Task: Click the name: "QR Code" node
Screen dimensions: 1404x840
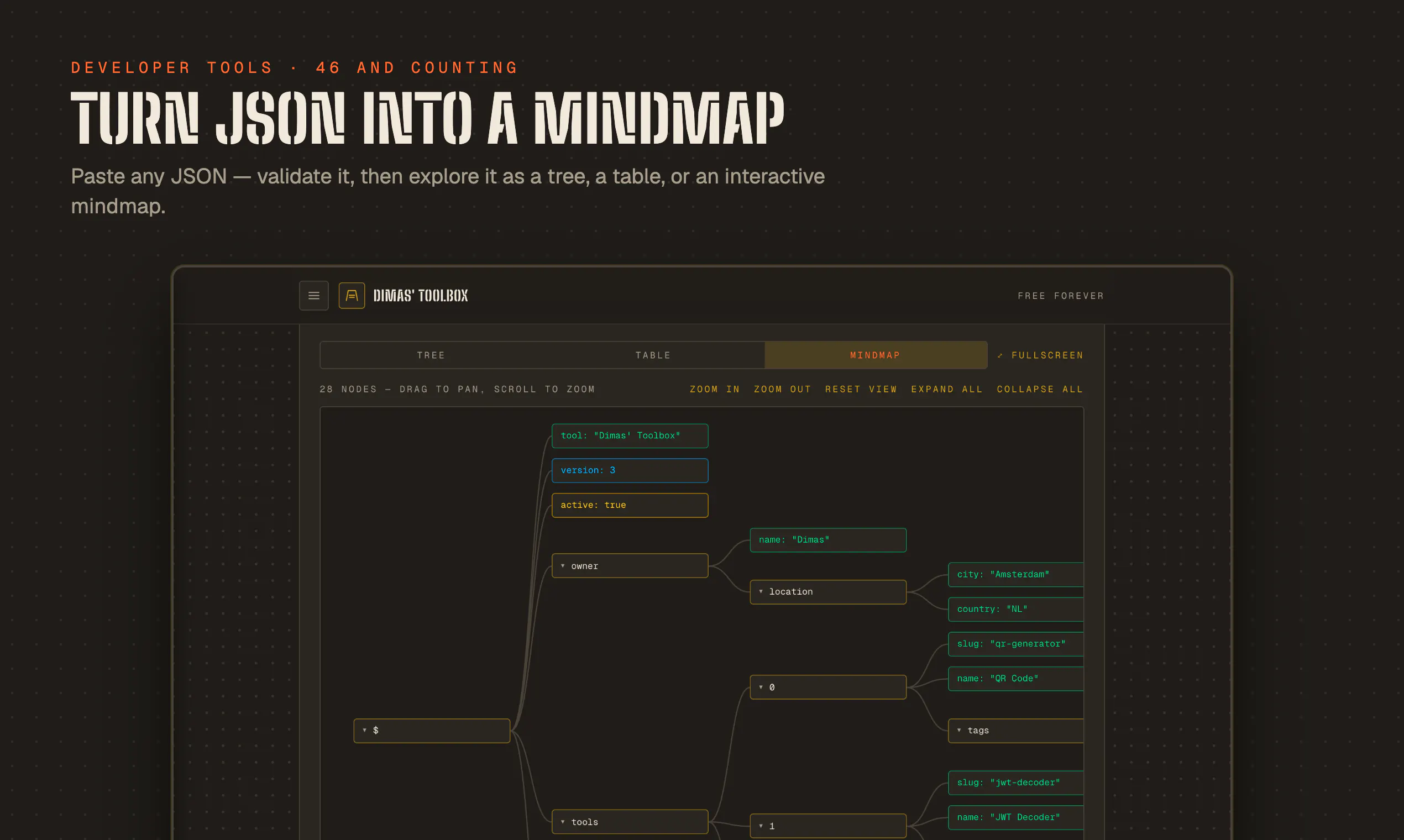Action: tap(1015, 679)
